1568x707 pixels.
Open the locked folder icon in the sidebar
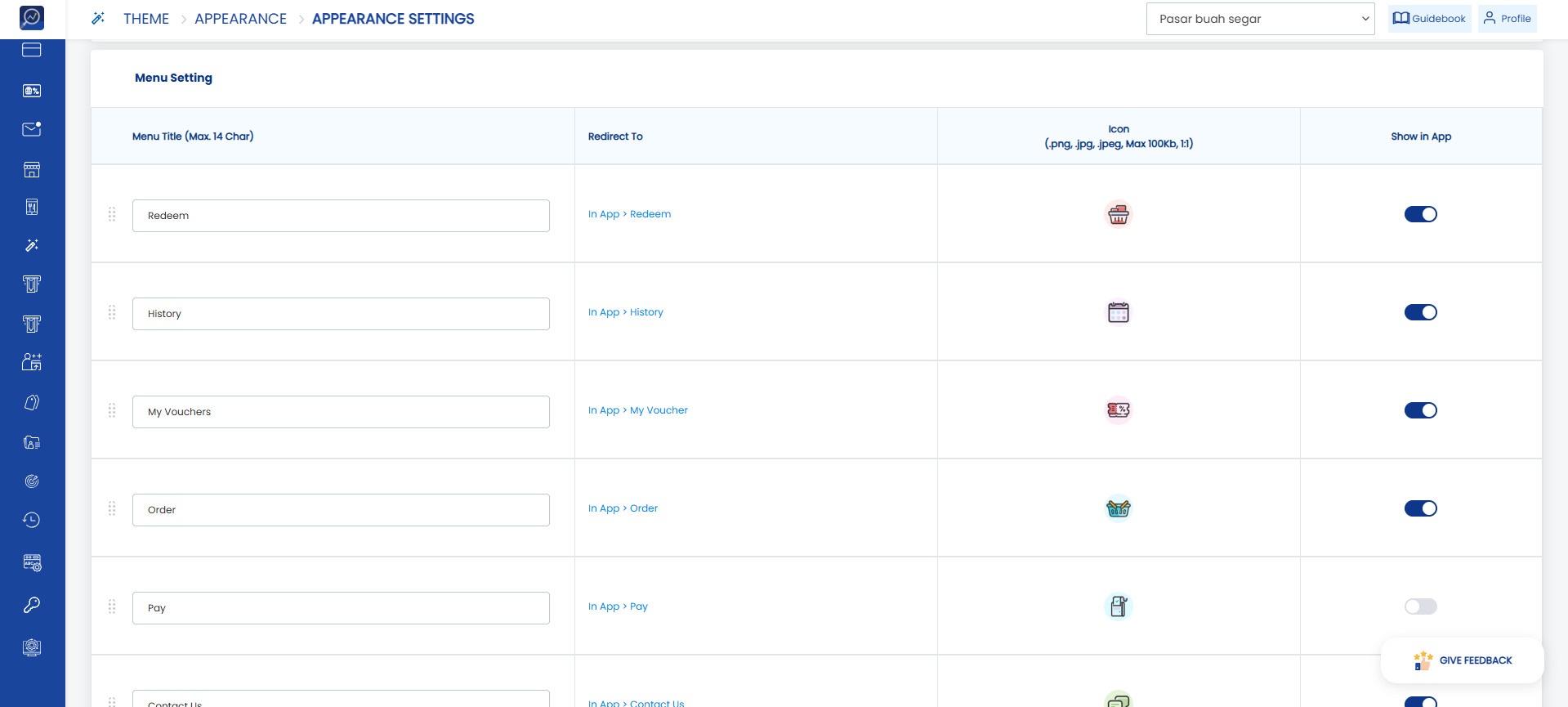point(32,442)
